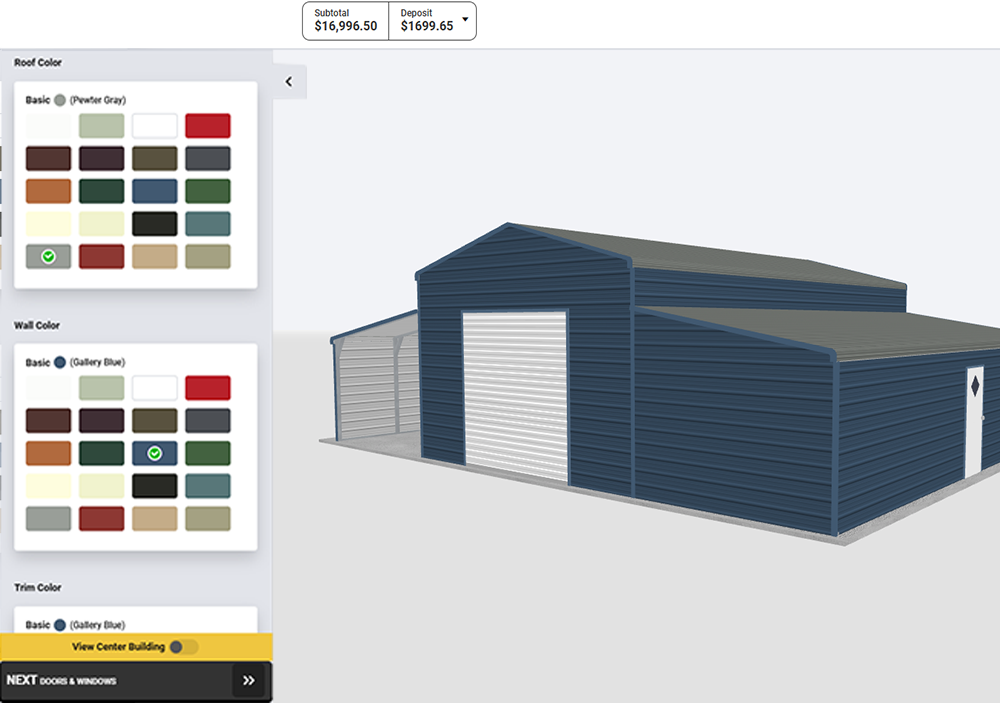
Task: Select the walk-in door with diamond window
Action: click(973, 422)
